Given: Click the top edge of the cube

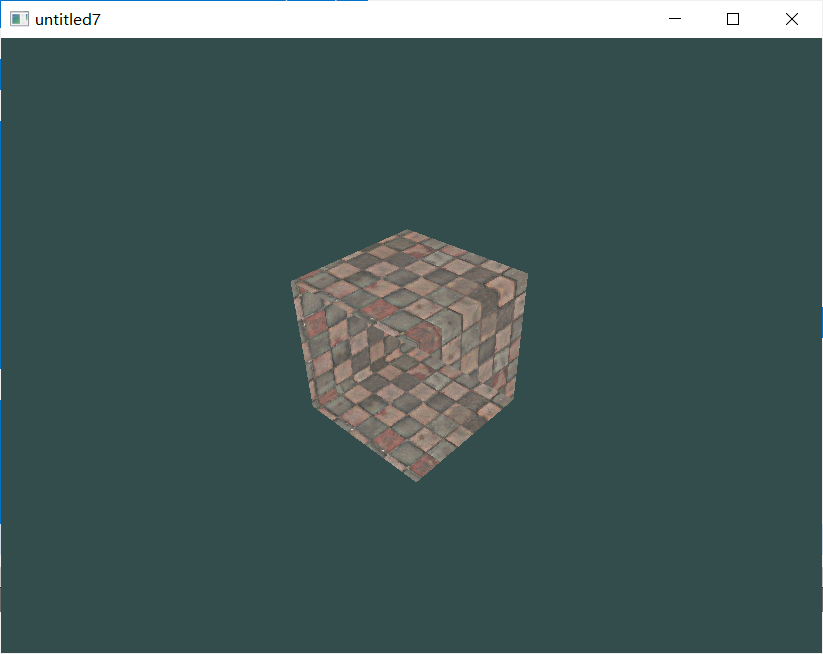Looking at the screenshot, I should (405, 232).
